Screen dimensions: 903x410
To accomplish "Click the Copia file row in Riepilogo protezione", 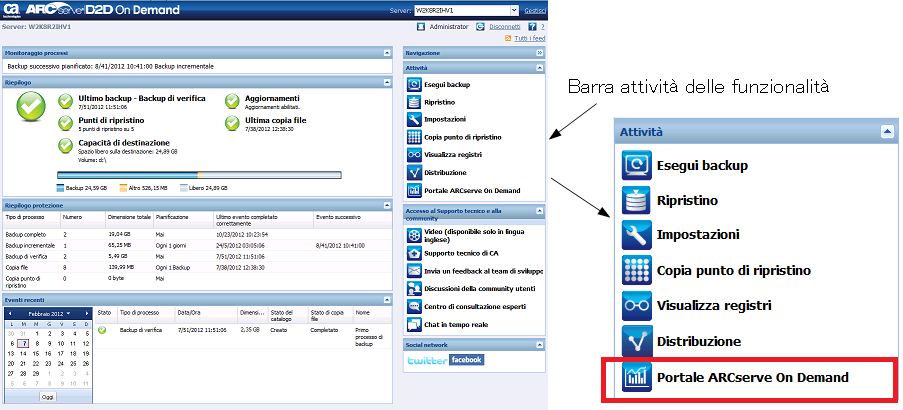I will pos(198,267).
